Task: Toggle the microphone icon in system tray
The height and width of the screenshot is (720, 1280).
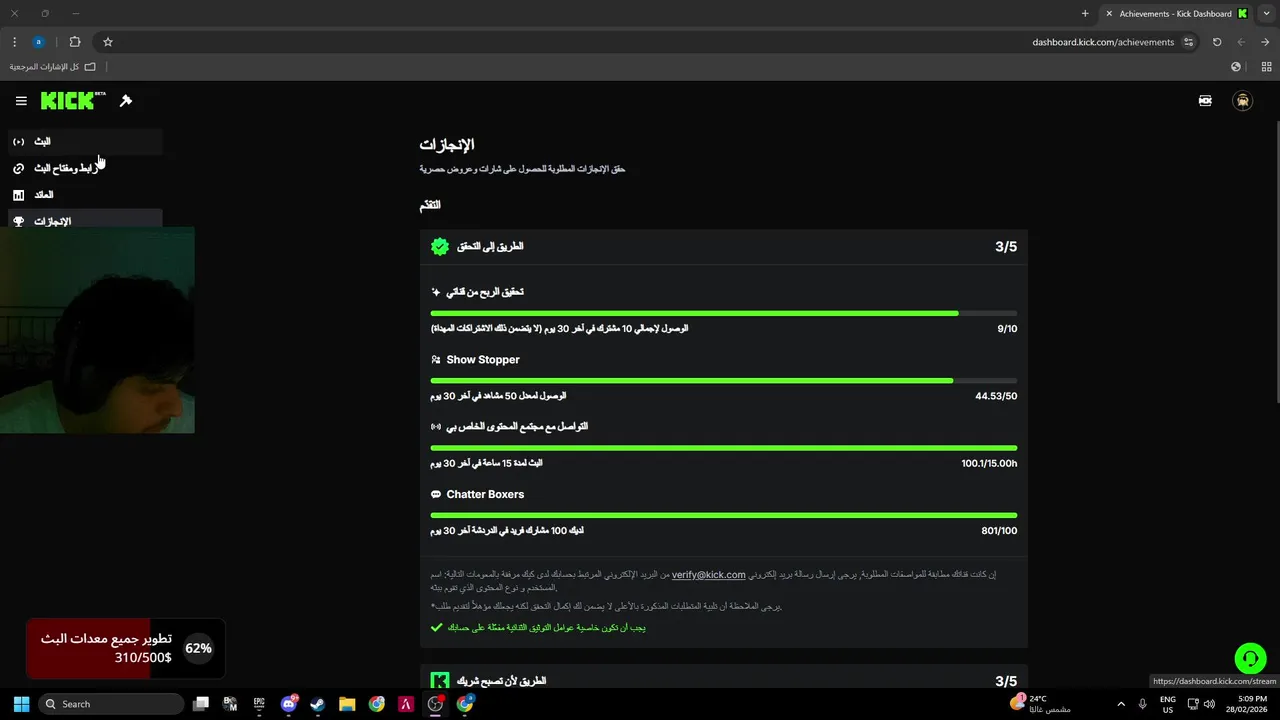Action: coord(1142,704)
